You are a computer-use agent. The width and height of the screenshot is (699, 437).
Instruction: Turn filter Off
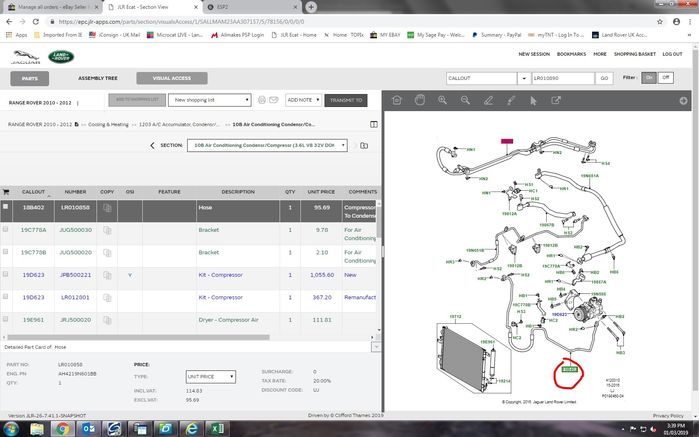coord(666,78)
